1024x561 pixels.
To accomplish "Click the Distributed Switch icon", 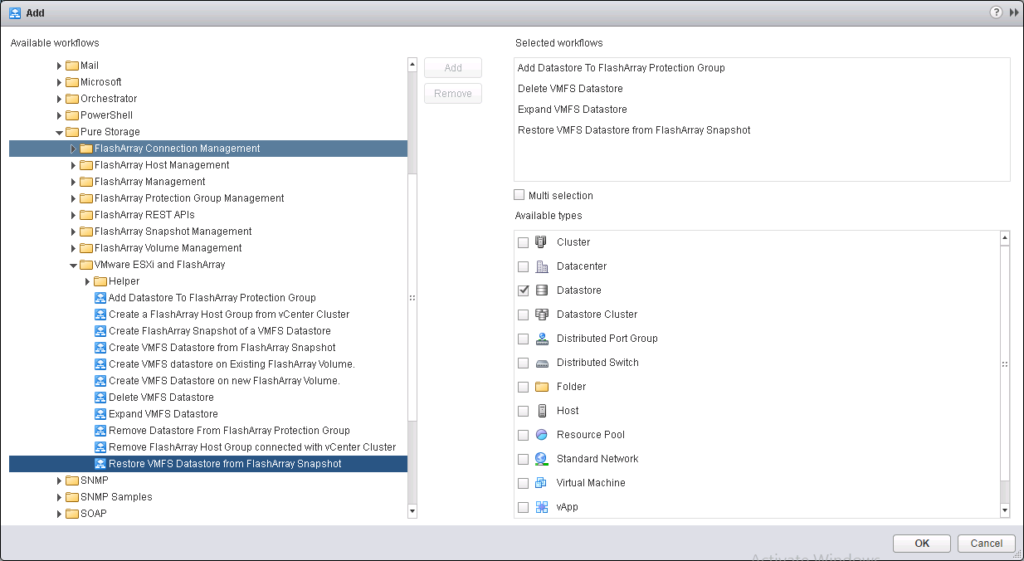I will click(x=541, y=363).
